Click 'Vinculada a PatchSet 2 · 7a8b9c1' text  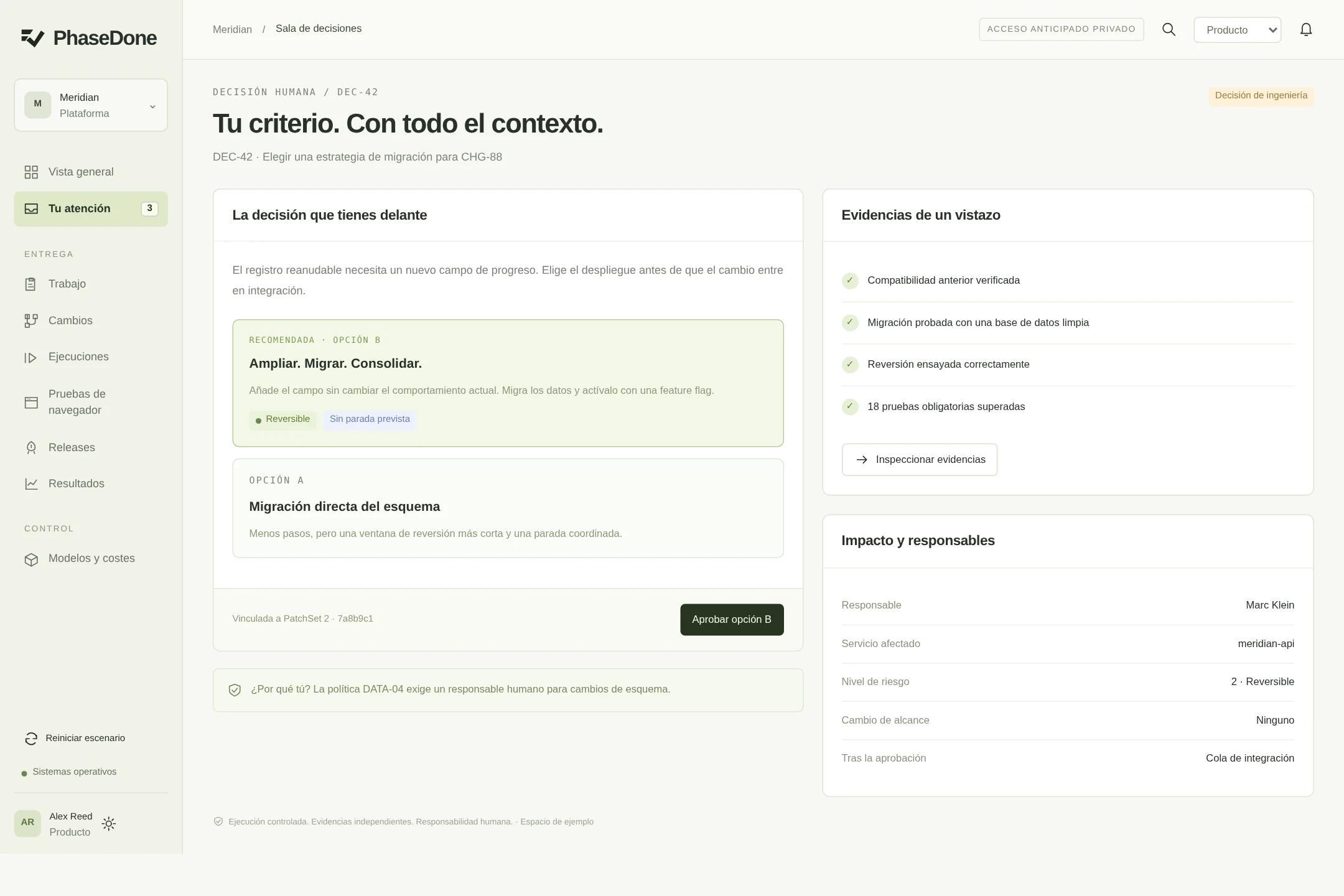(x=302, y=619)
